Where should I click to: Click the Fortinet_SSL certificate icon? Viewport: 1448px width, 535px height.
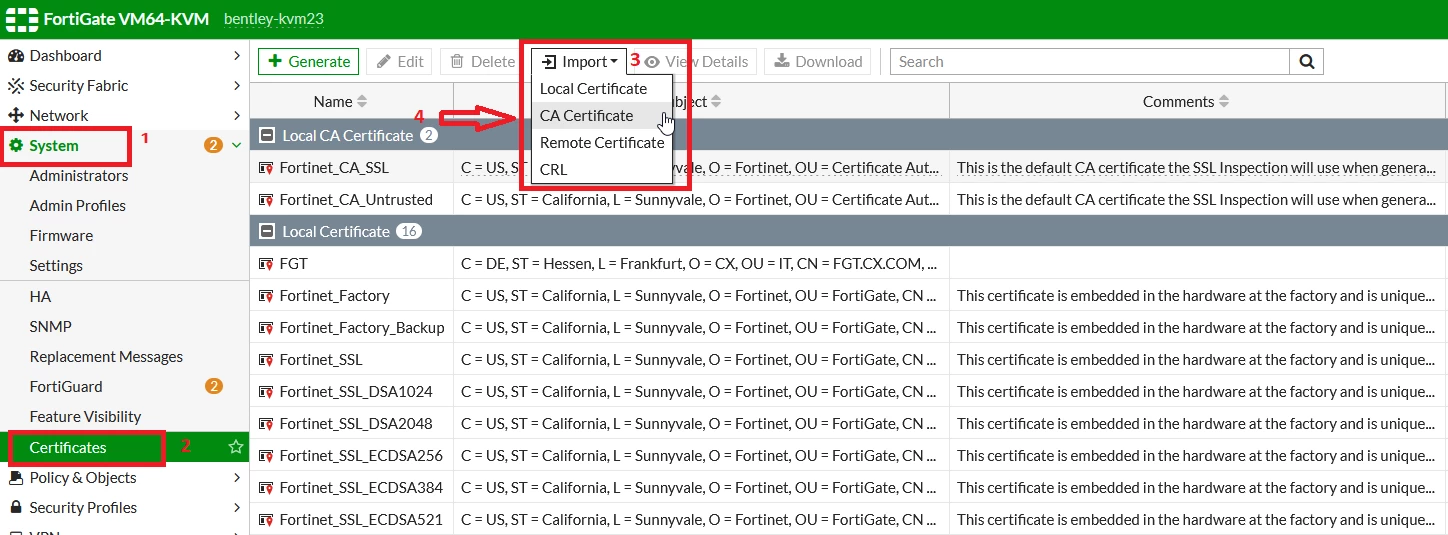(266, 360)
